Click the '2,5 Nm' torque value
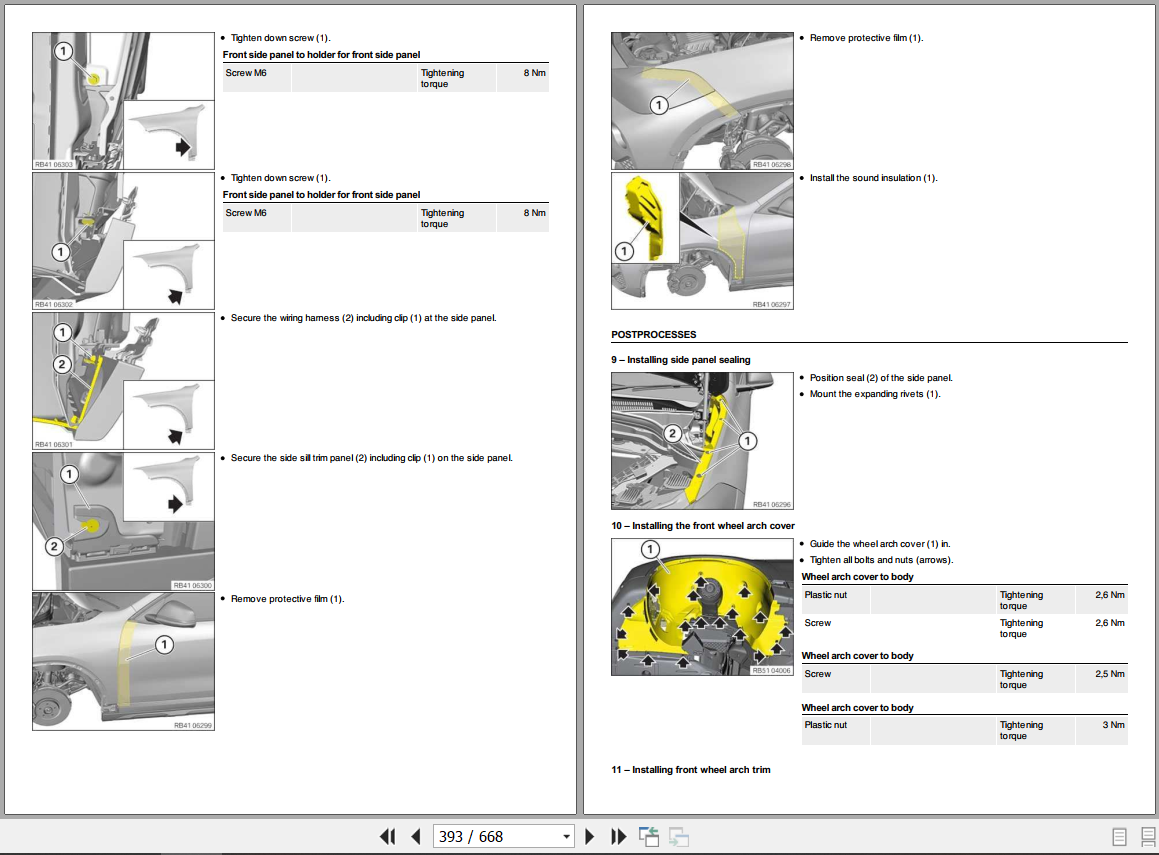This screenshot has width=1159, height=855. [x=1109, y=674]
